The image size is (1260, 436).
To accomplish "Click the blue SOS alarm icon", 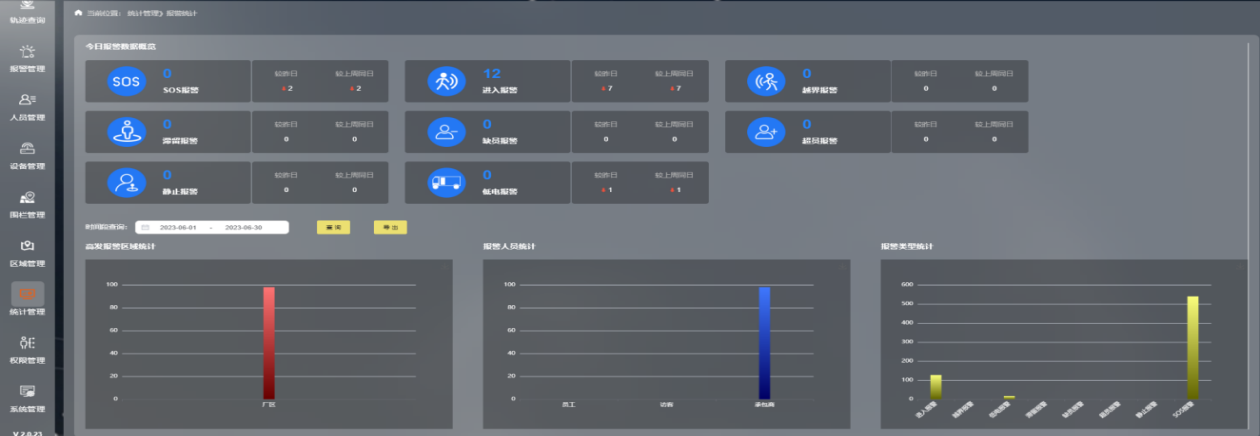I will coord(127,81).
